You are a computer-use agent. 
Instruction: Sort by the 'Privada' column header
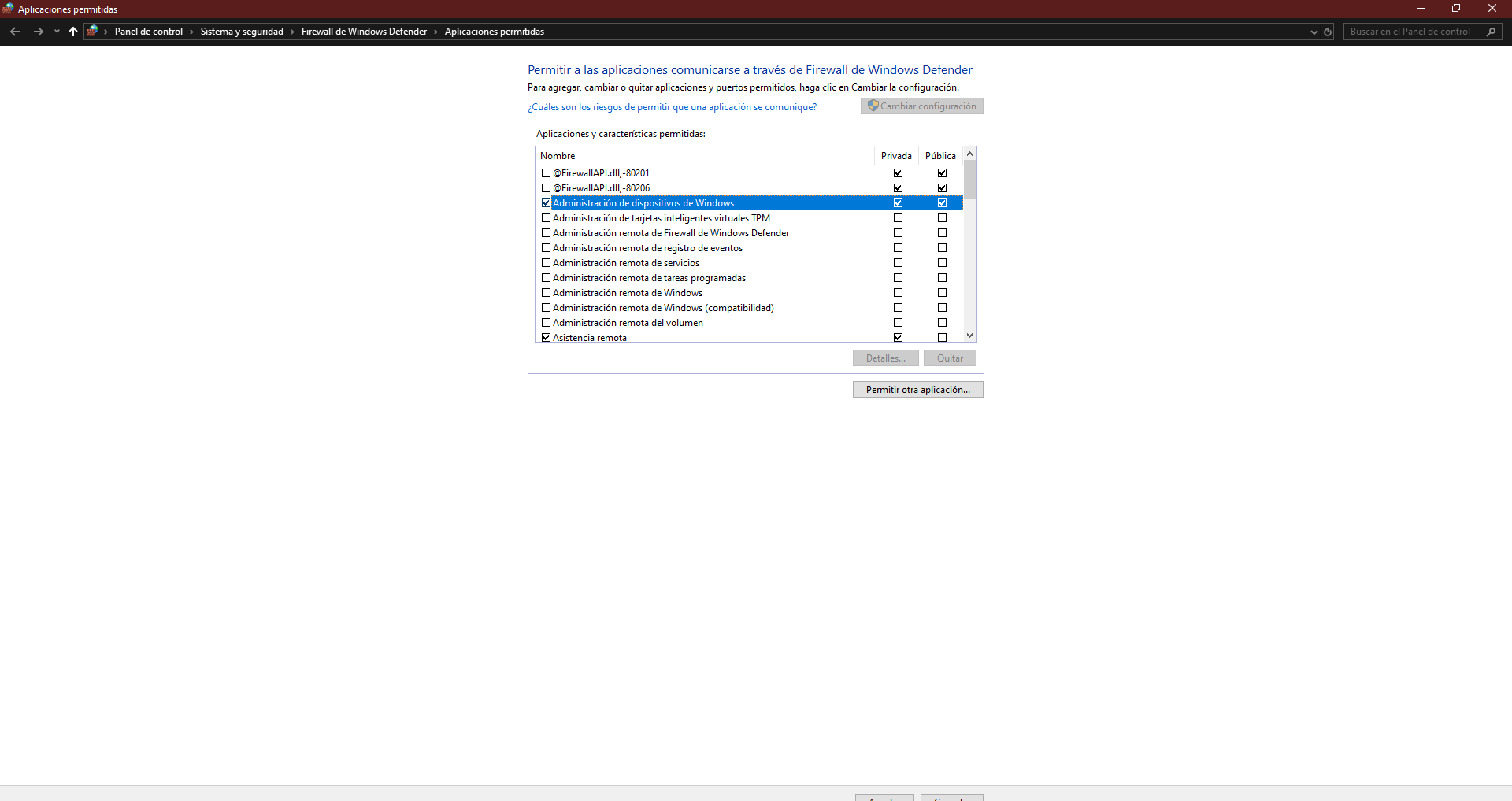tap(896, 156)
